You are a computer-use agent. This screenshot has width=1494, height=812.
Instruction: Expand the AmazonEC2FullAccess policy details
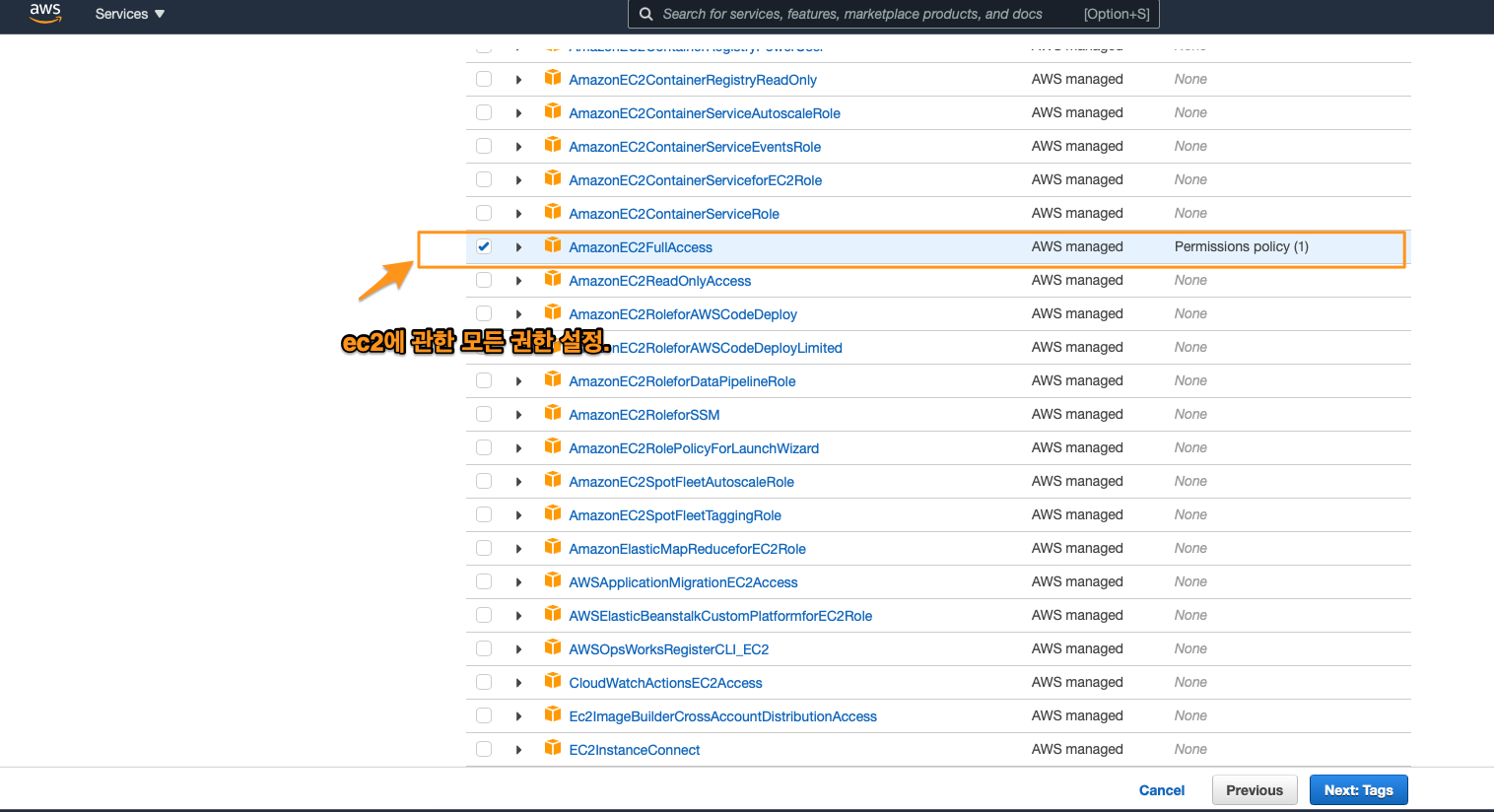[518, 247]
